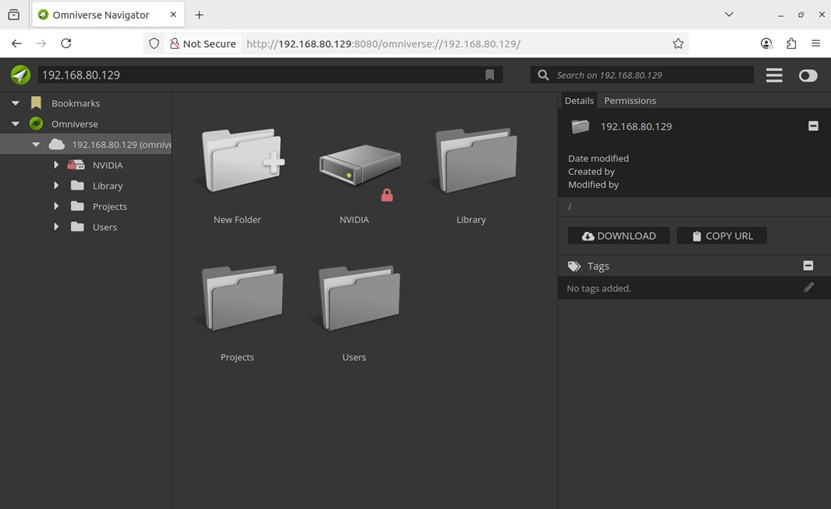Viewport: 831px width, 509px height.
Task: Bookmark page with star icon
Action: (678, 43)
